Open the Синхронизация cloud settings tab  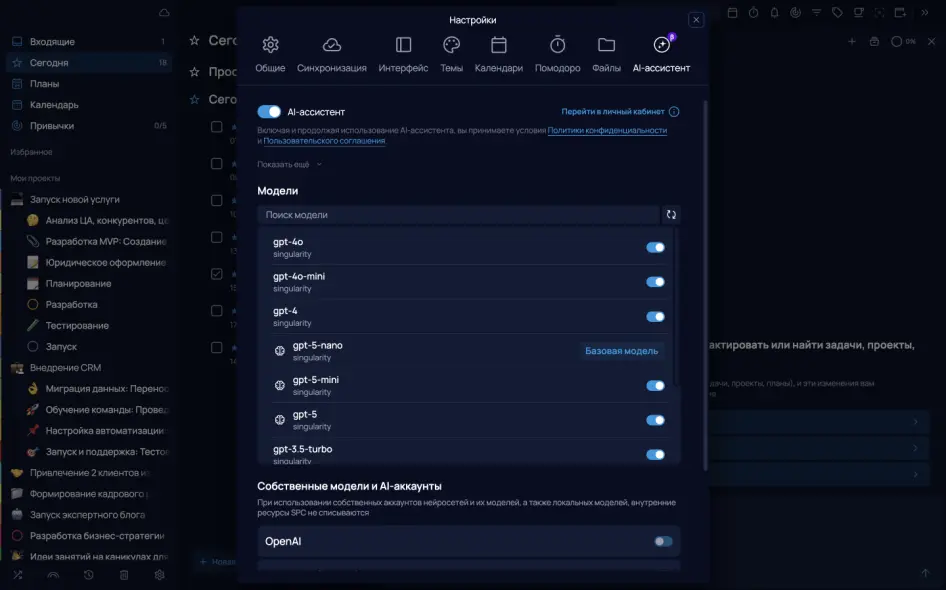[332, 54]
